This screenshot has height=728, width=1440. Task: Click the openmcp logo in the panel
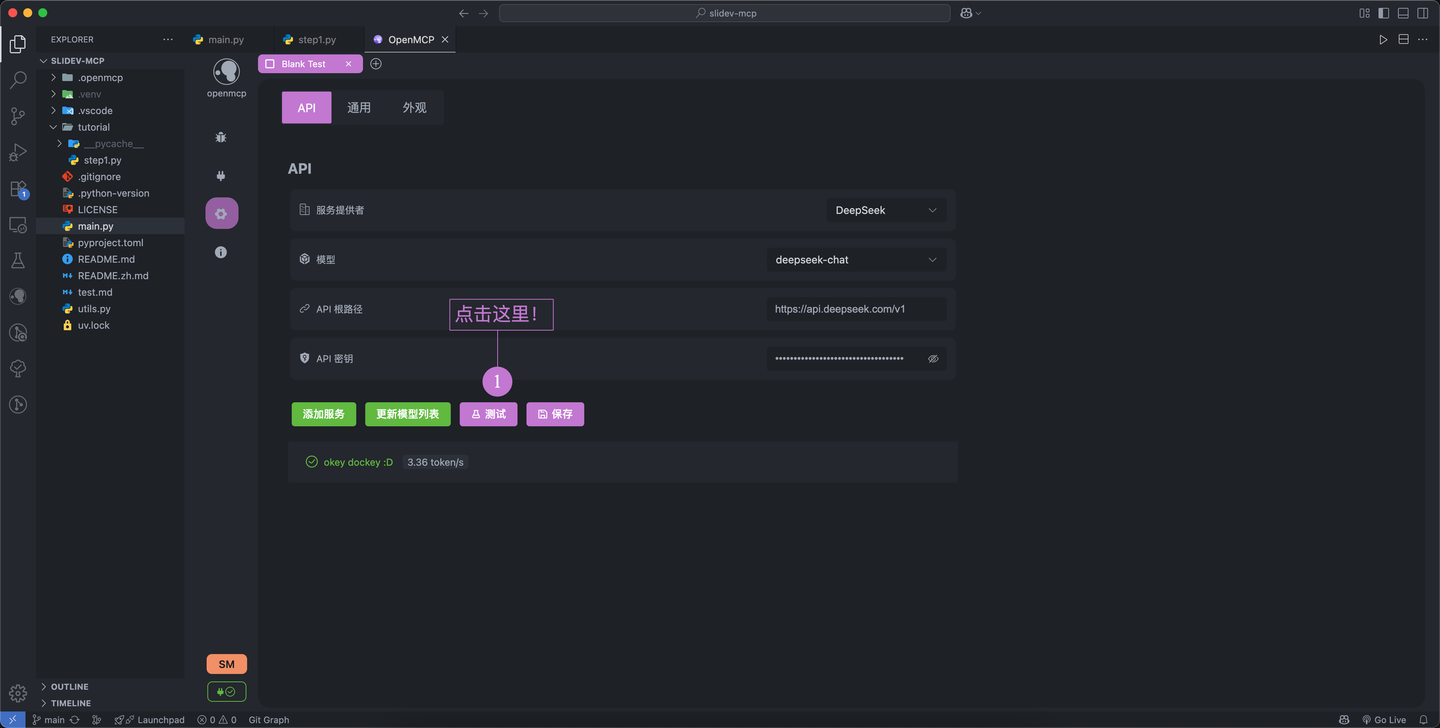point(226,72)
